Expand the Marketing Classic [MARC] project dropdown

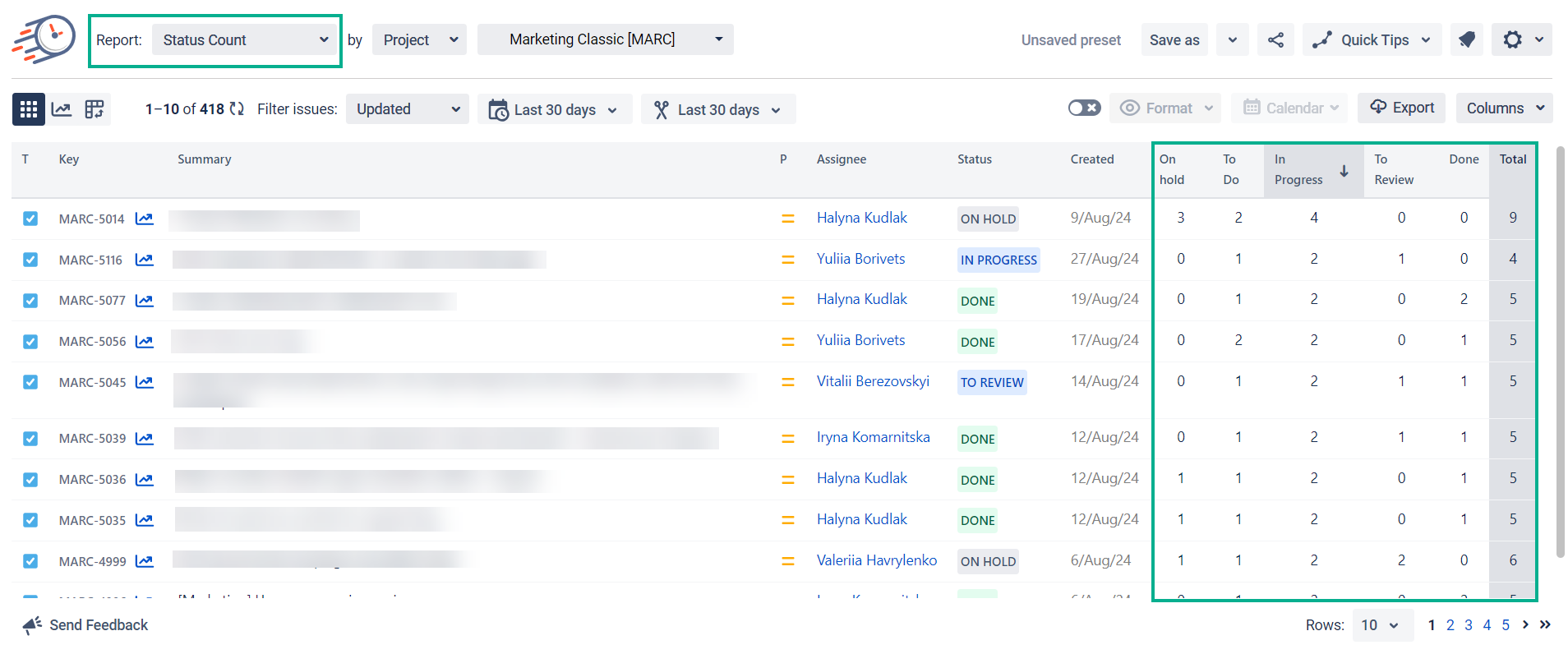click(605, 39)
